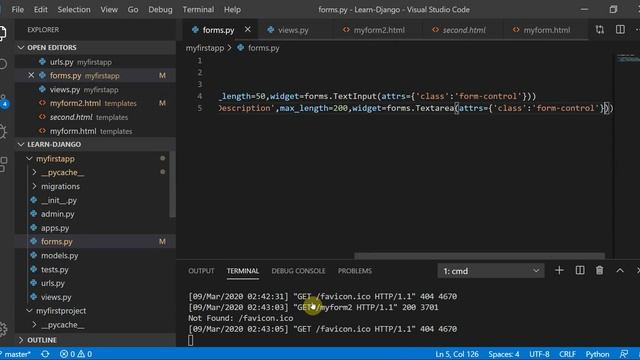The height and width of the screenshot is (360, 640).
Task: Click Ln 5, Col 126 in status bar
Action: pos(457,354)
